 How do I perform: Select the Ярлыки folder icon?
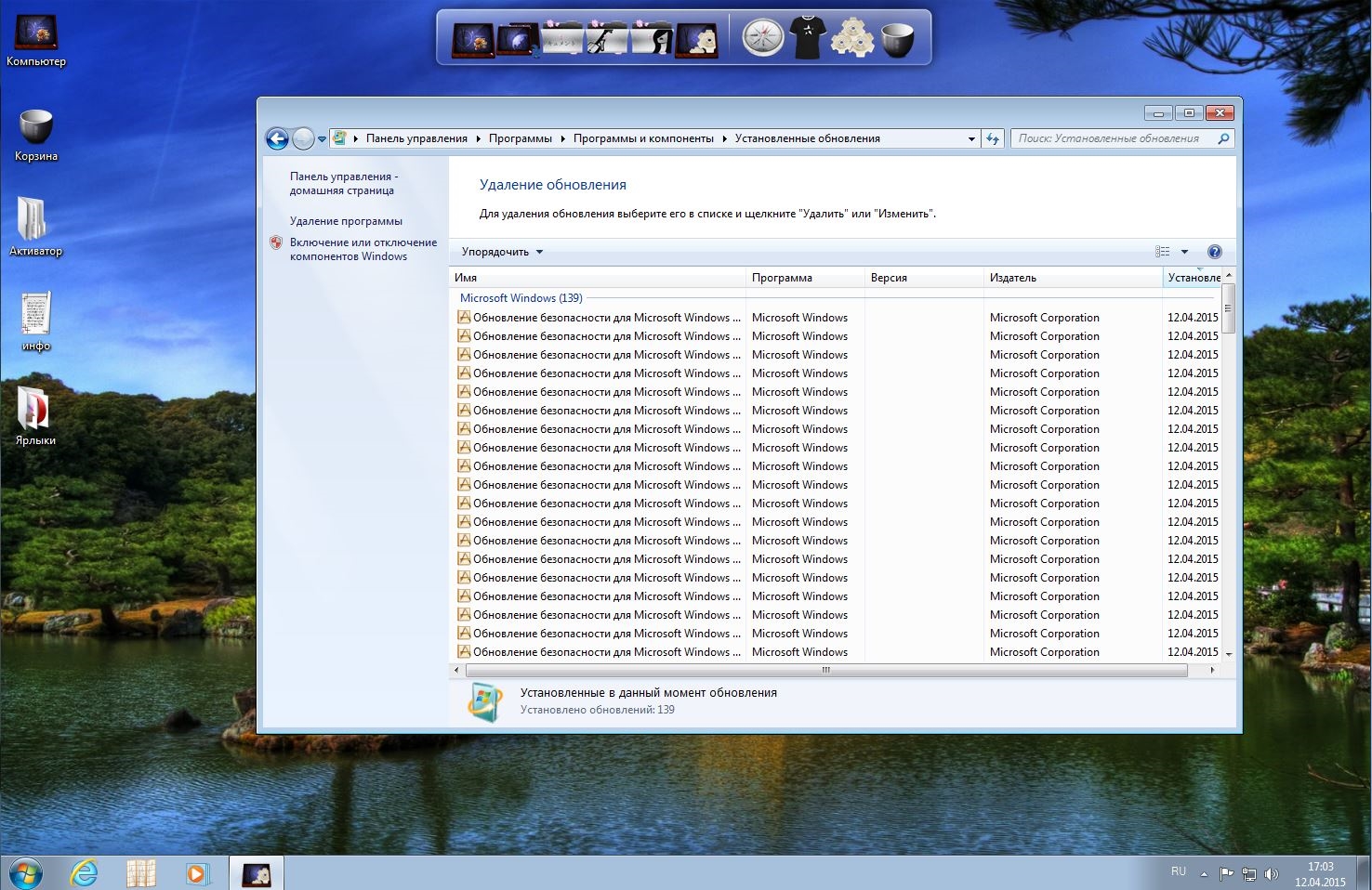click(x=35, y=416)
